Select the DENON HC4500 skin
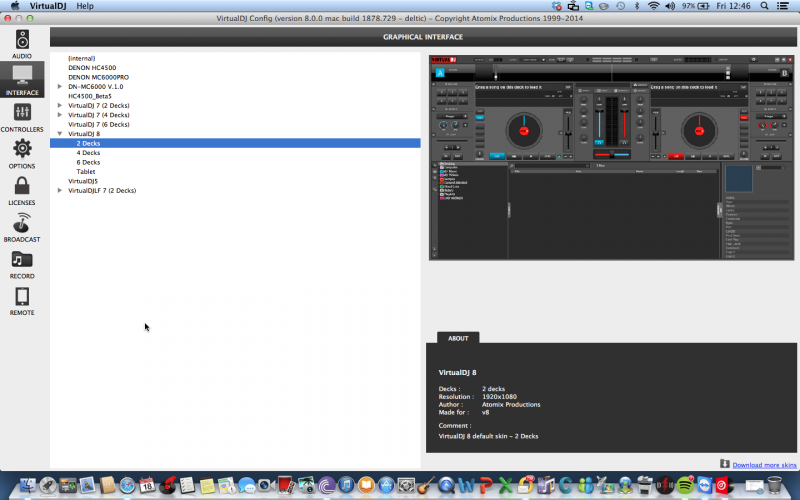 [92, 67]
